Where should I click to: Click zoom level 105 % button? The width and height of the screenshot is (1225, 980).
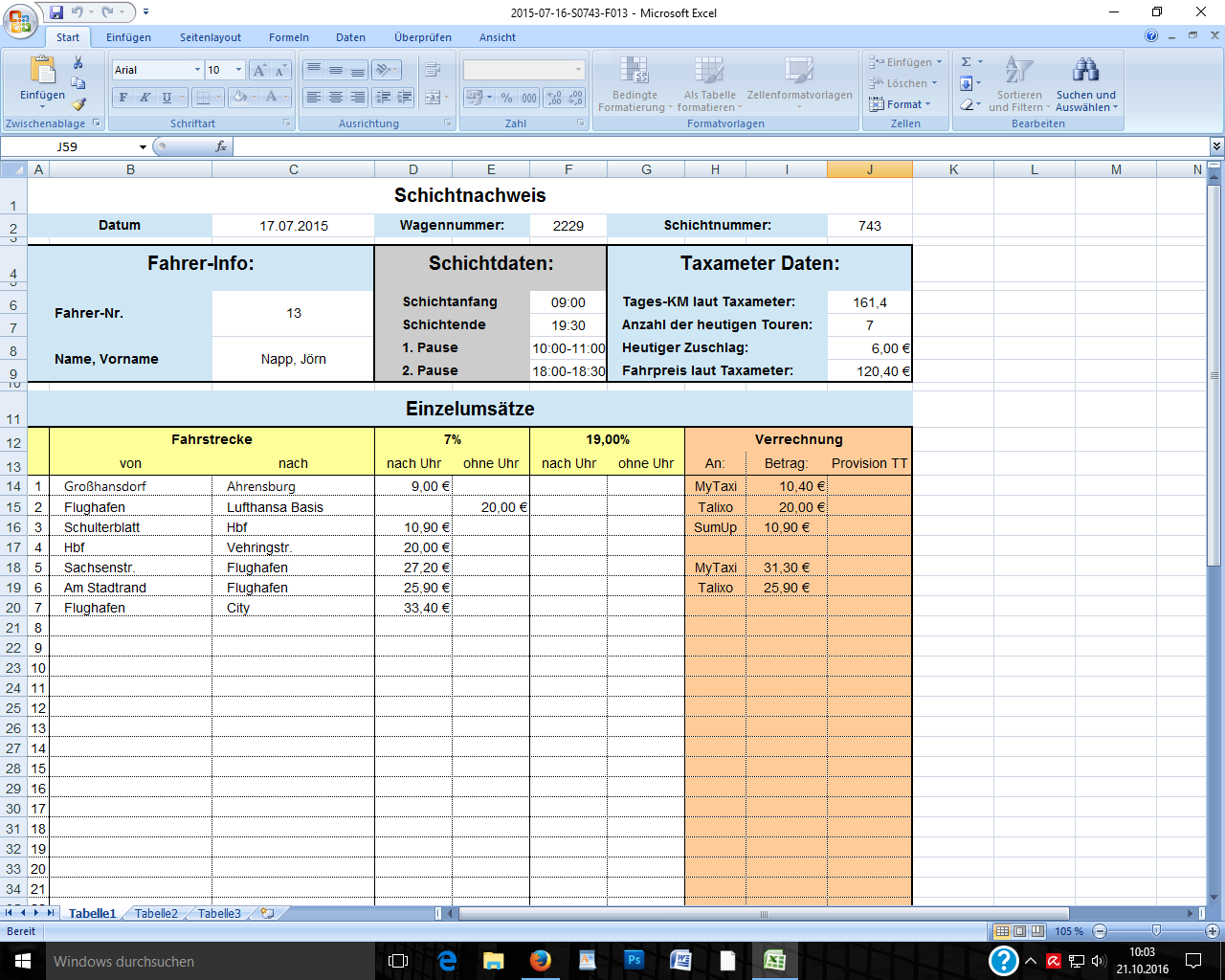[1069, 931]
